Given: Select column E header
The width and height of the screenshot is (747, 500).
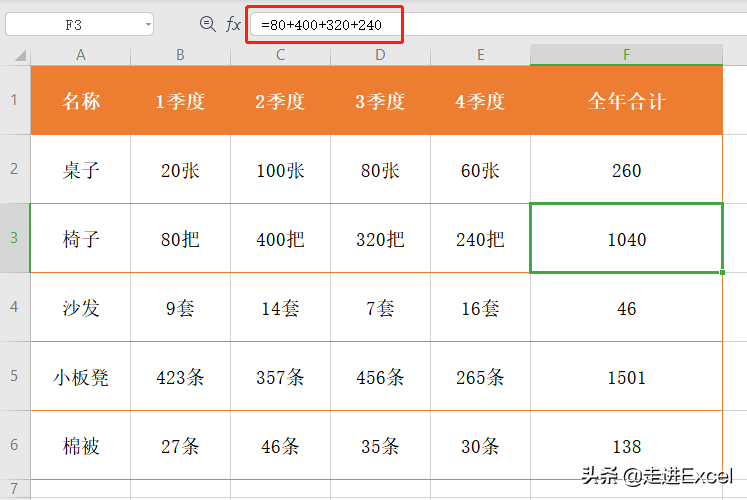Looking at the screenshot, I should tap(480, 55).
